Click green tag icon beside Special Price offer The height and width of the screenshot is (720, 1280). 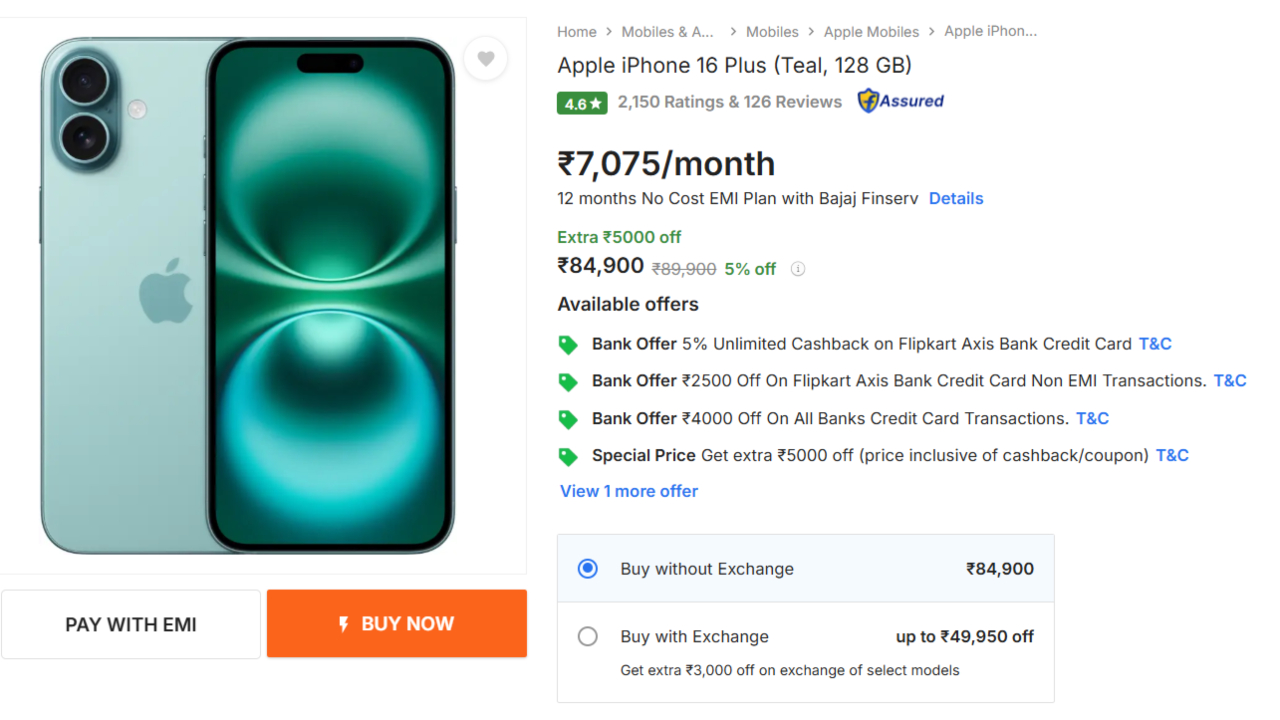568,457
